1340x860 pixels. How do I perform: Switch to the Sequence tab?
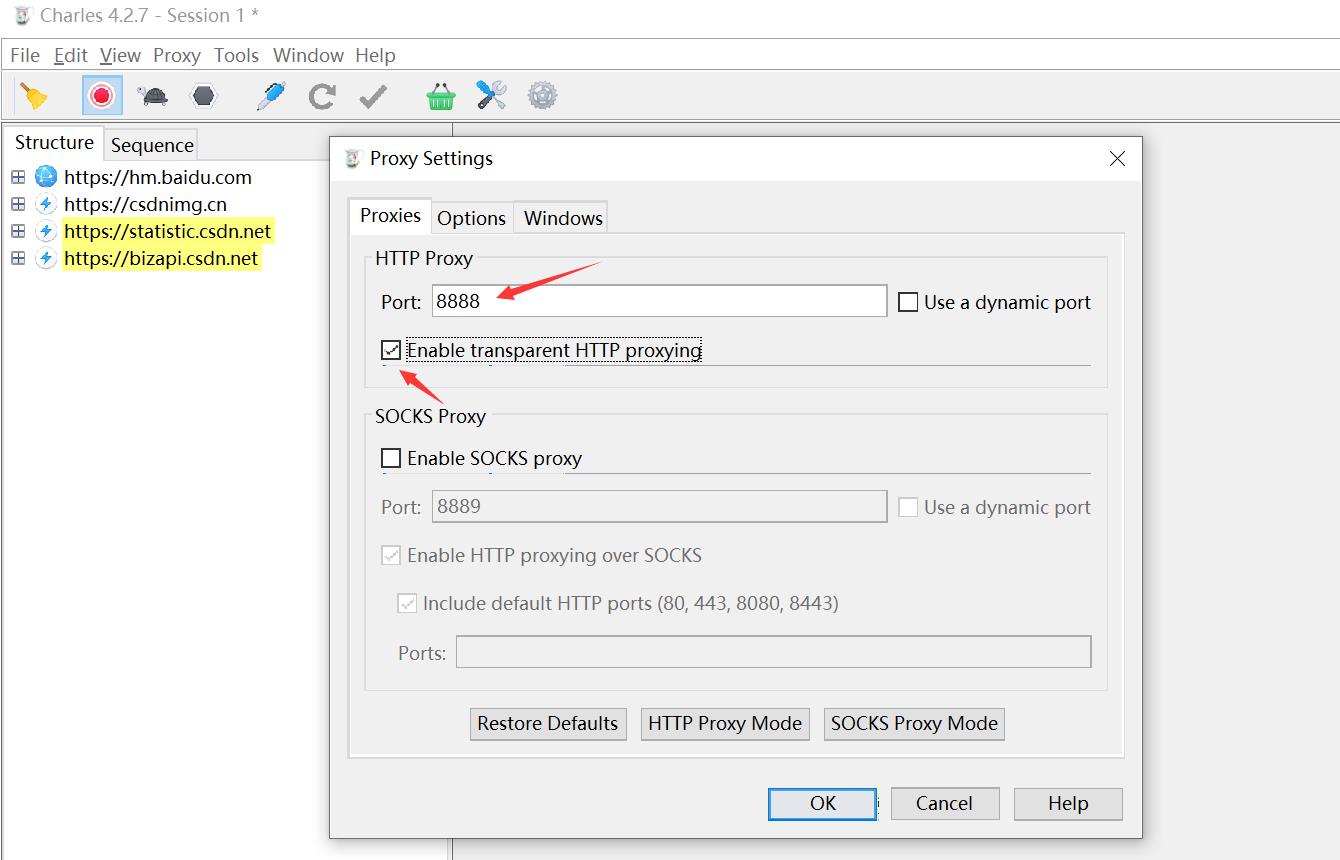coord(152,145)
